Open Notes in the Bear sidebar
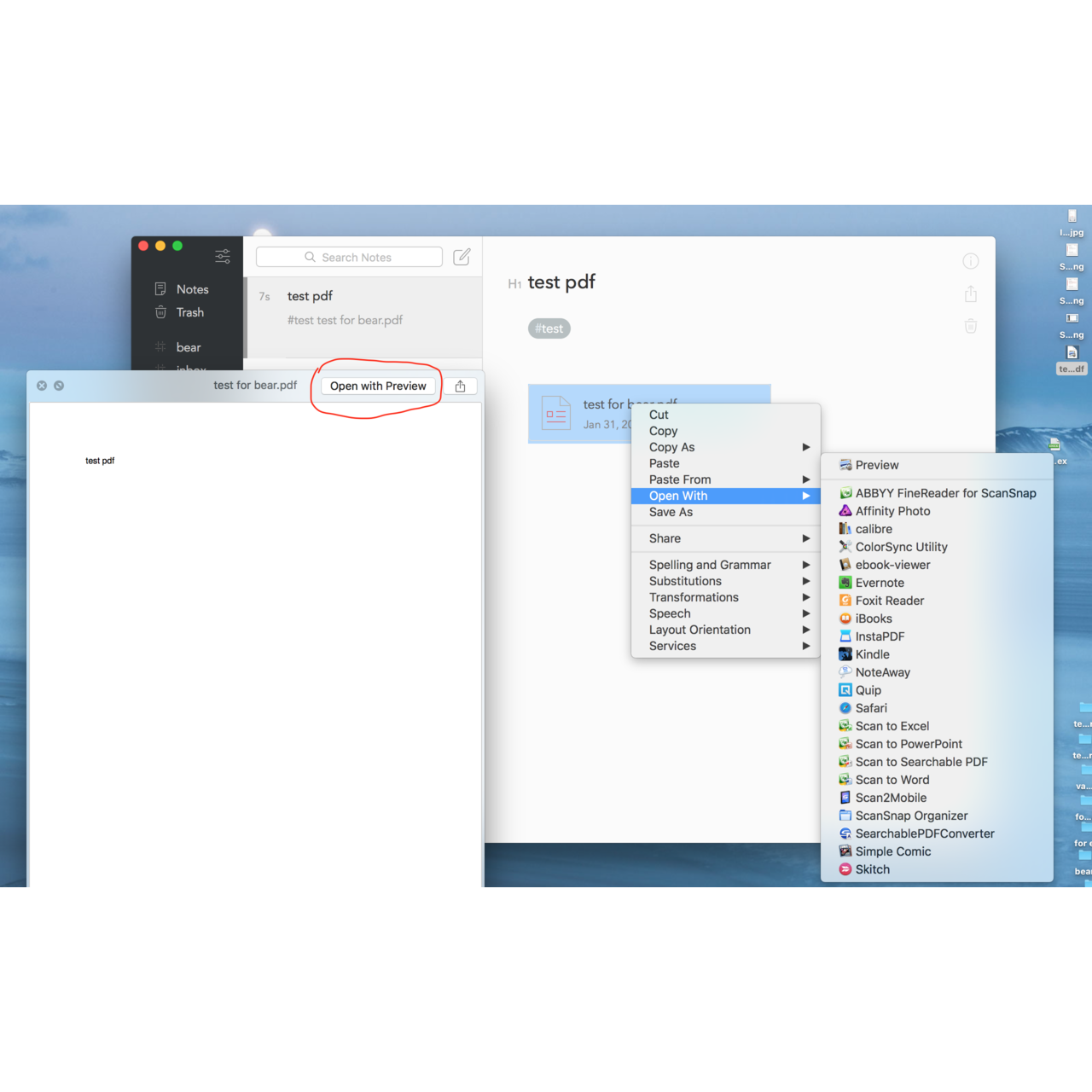The width and height of the screenshot is (1092, 1092). click(x=192, y=289)
